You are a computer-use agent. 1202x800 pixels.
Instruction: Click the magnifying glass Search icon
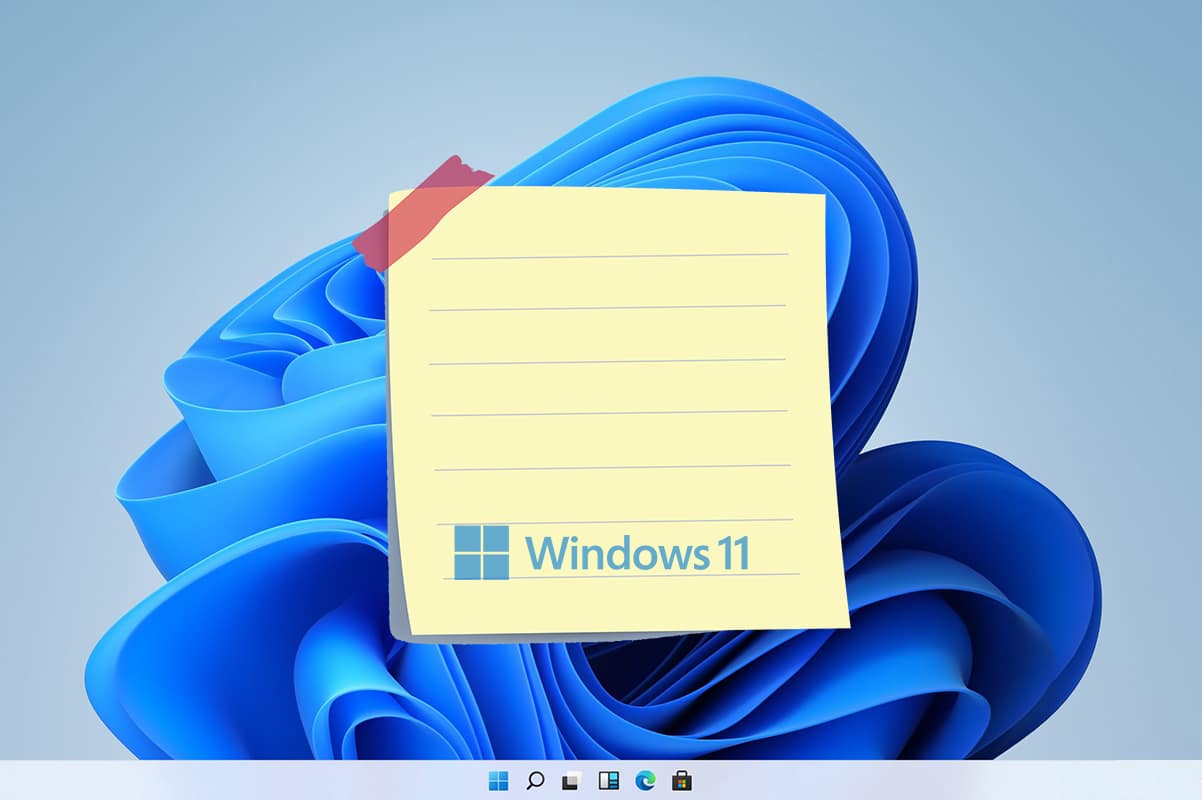[x=535, y=780]
